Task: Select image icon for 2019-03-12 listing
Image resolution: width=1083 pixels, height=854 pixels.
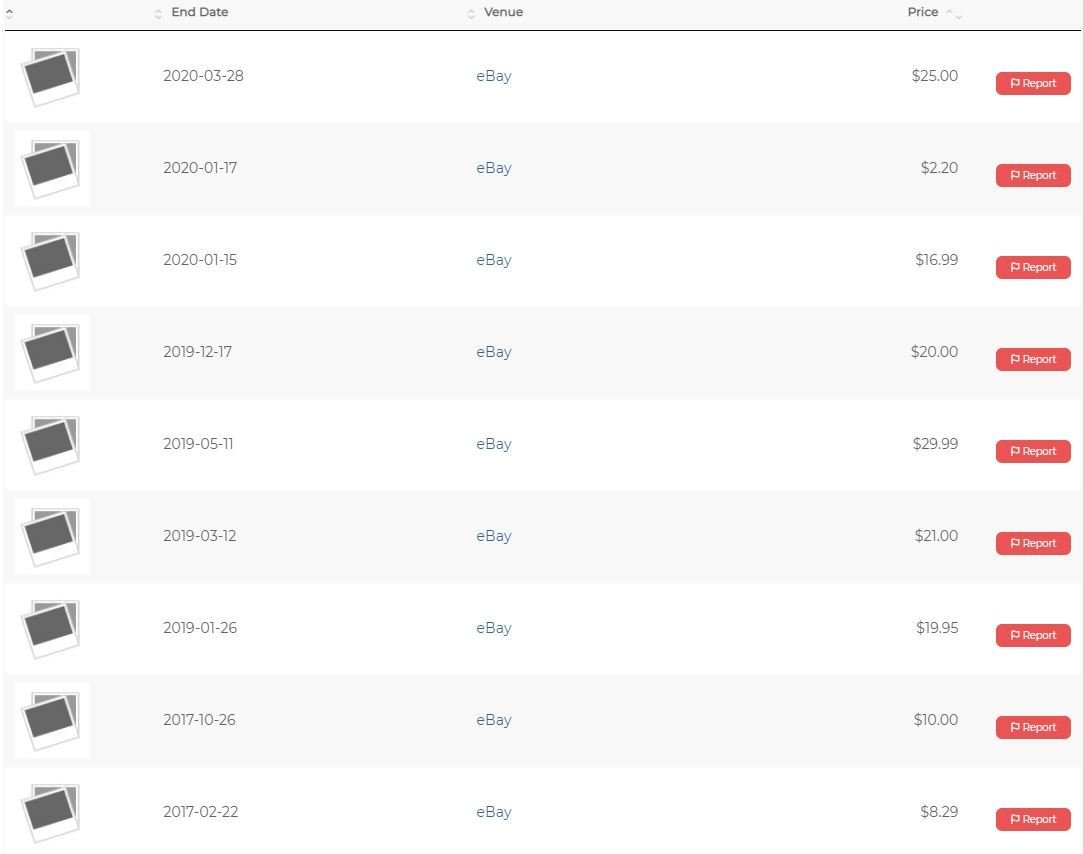Action: pyautogui.click(x=51, y=536)
